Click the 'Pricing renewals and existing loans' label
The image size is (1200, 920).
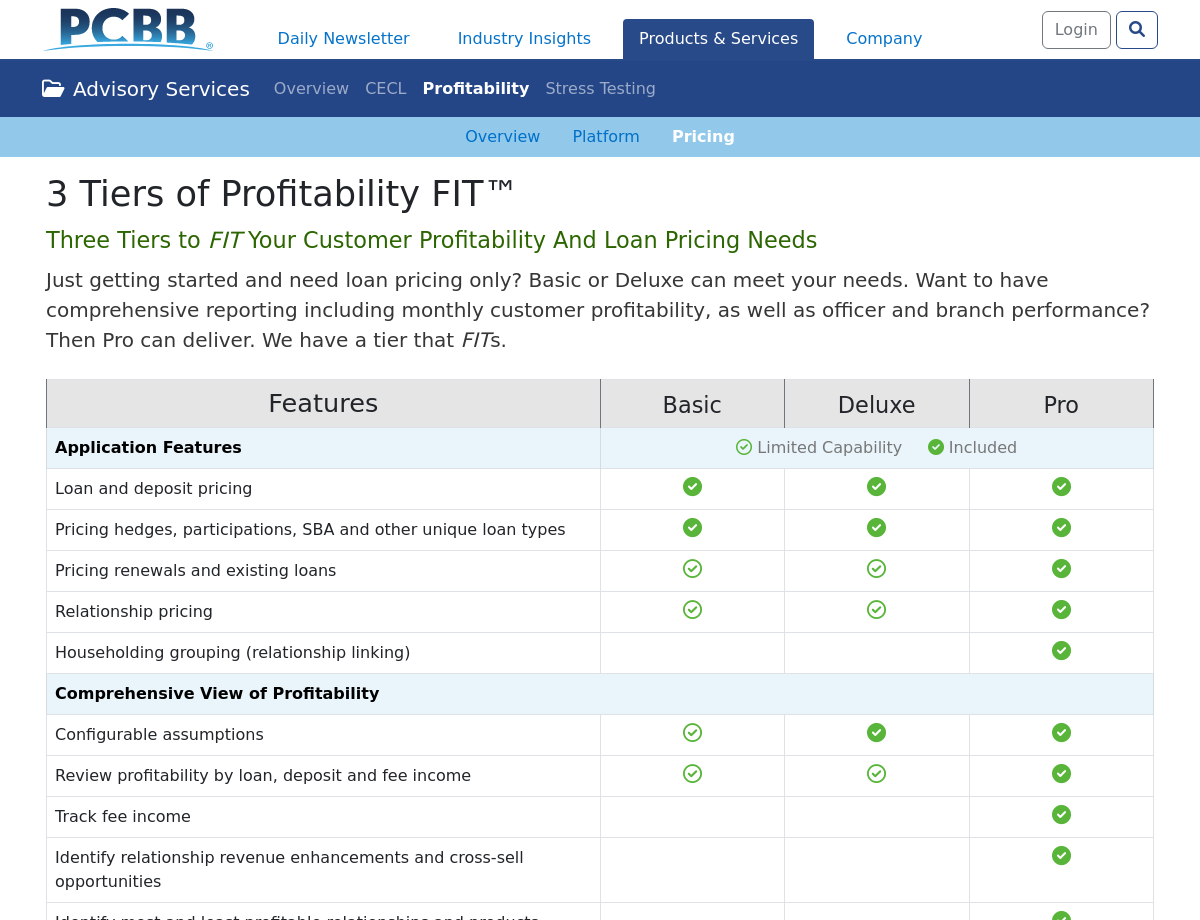tap(196, 571)
